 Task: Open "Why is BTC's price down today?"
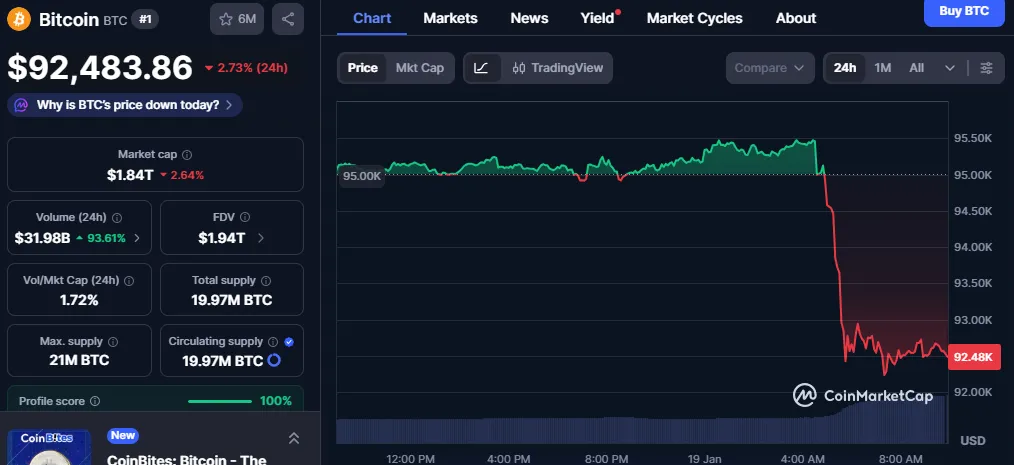(x=125, y=105)
